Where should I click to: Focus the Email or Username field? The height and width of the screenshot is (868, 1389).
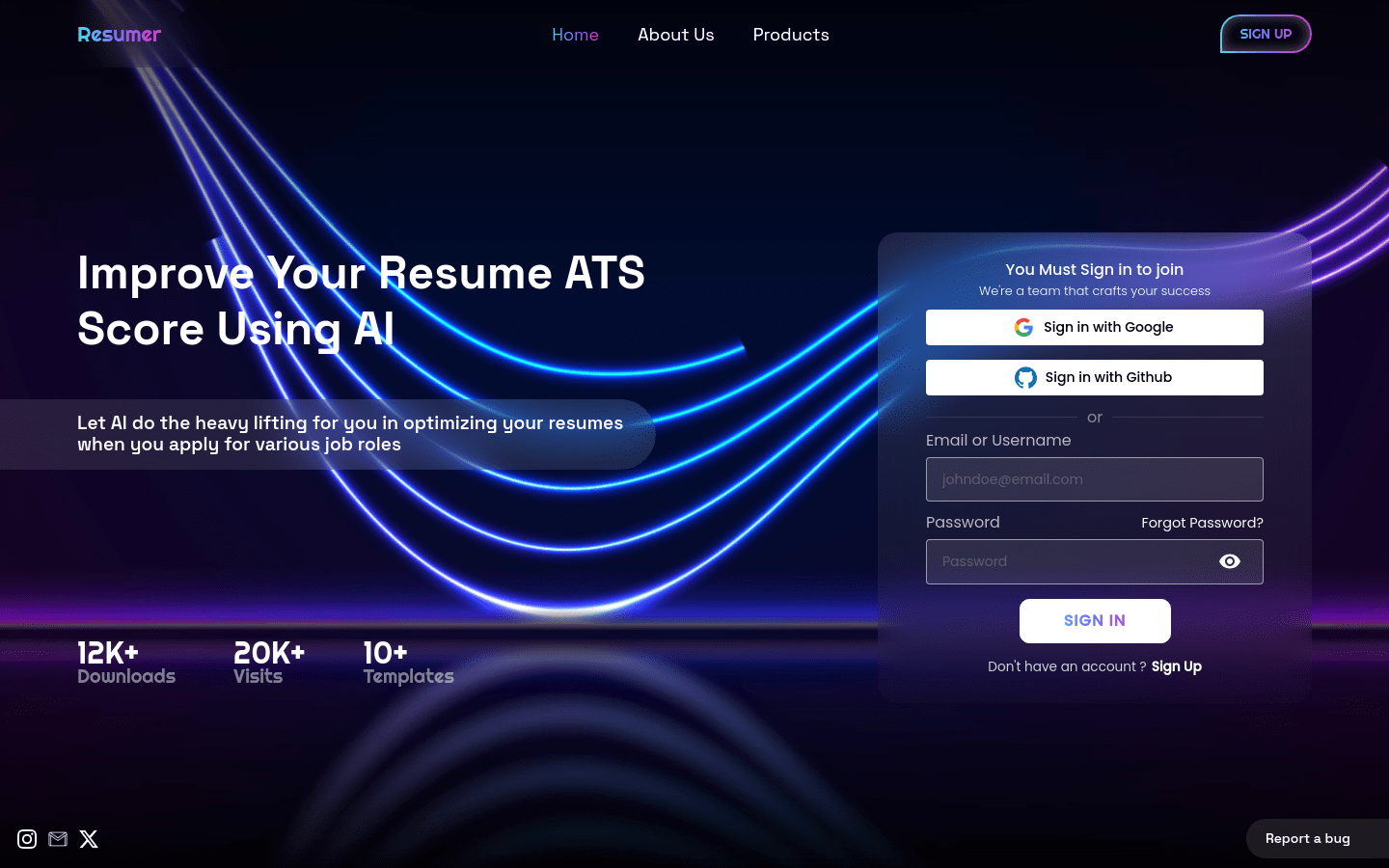[x=1094, y=479]
